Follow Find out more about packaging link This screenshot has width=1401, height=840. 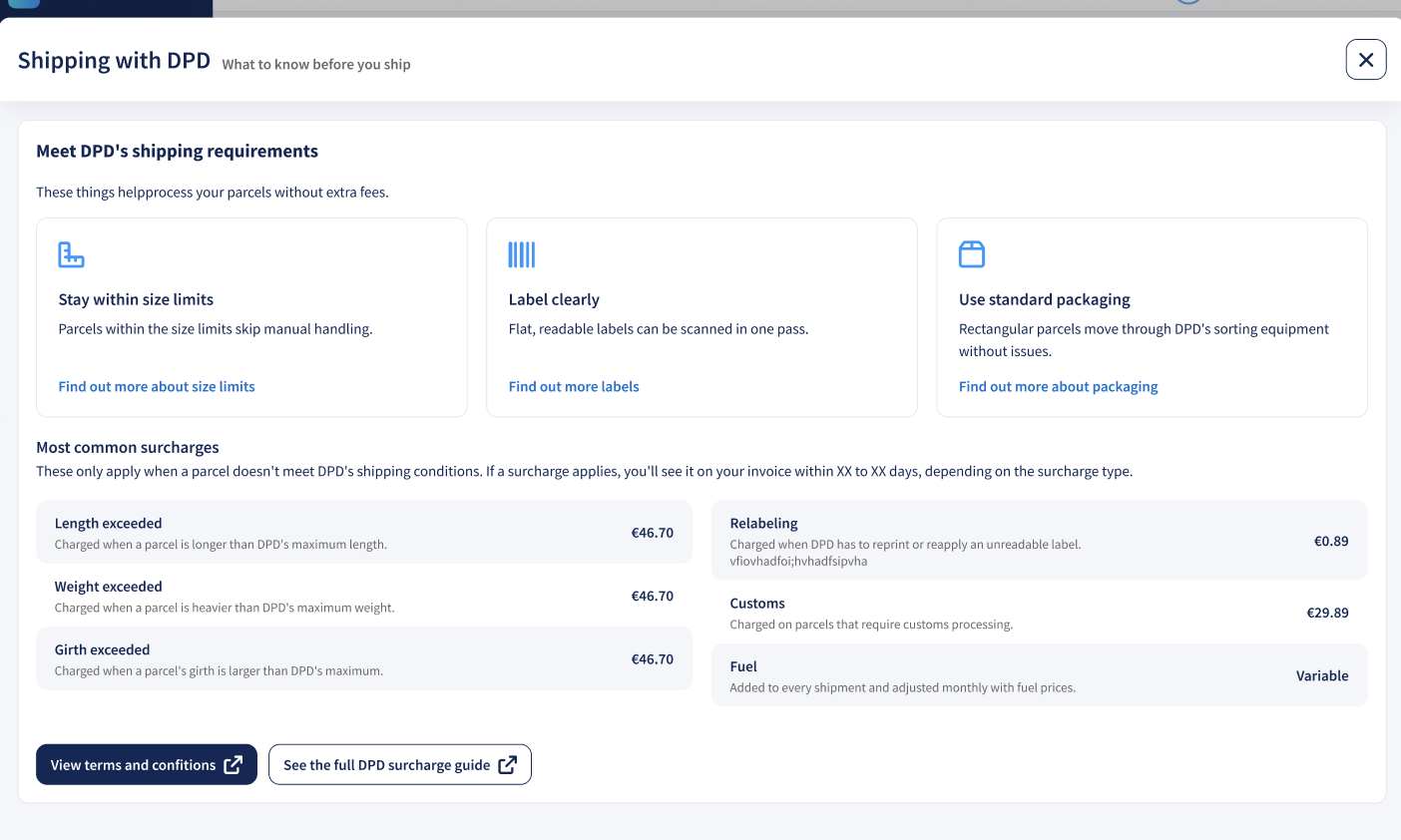[1059, 386]
